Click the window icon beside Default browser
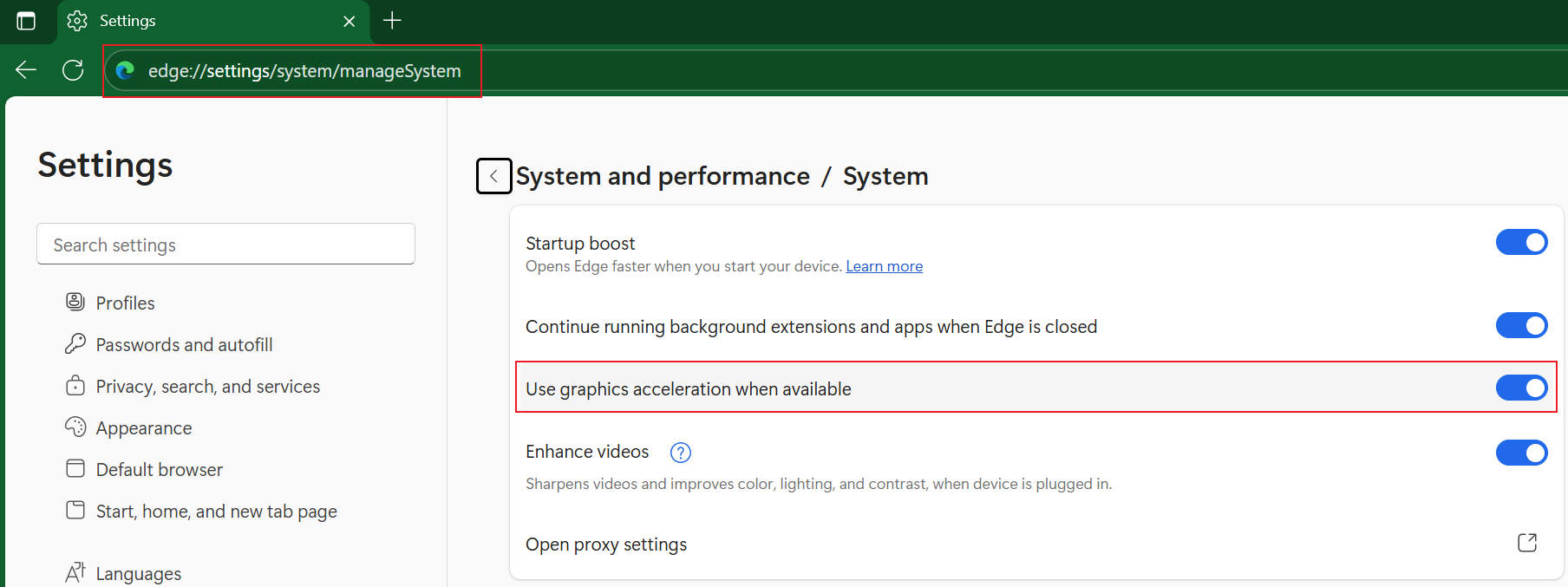The image size is (1568, 587). (x=75, y=468)
